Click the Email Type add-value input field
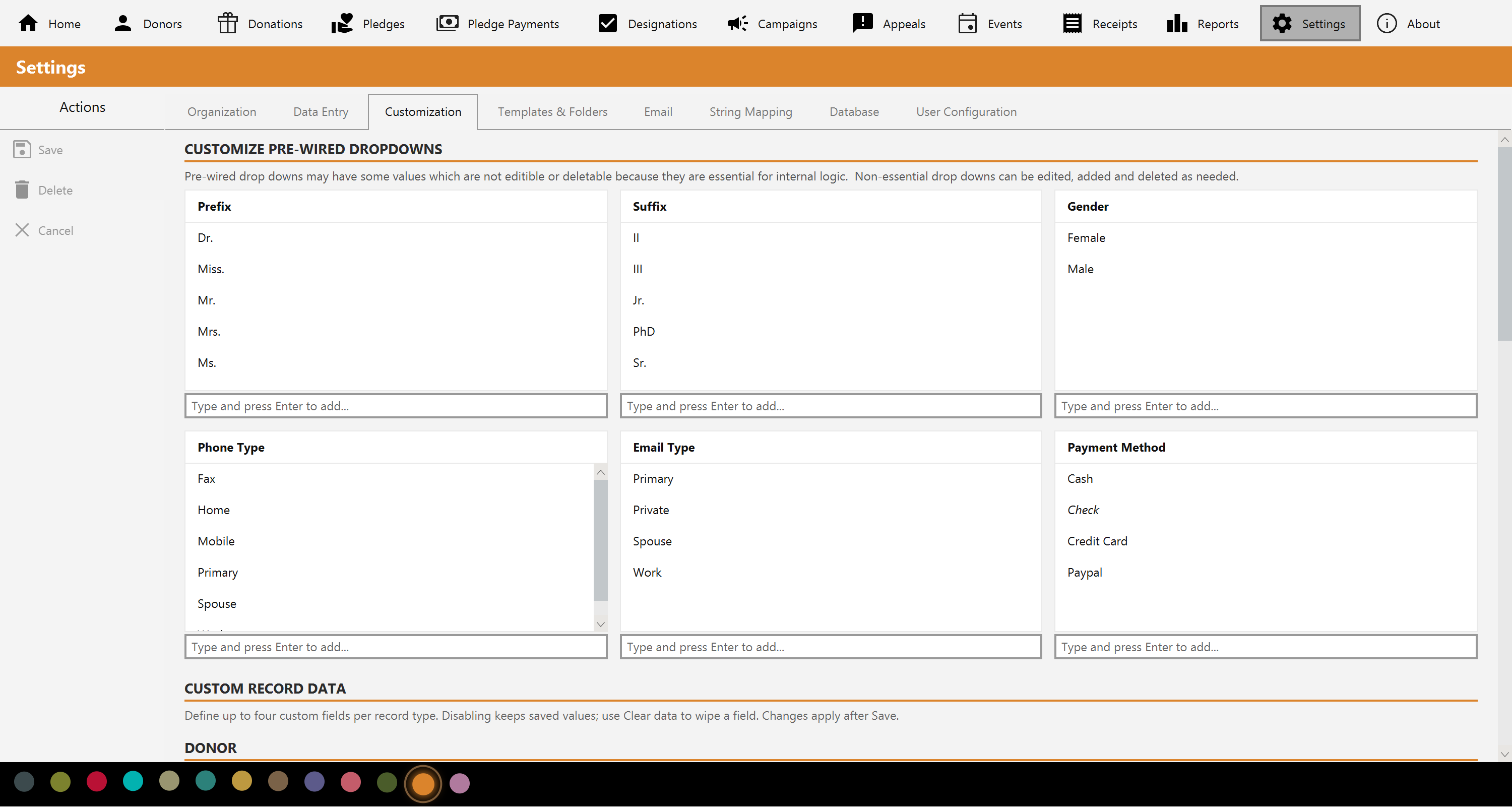Screen dimensions: 1512x811 pos(831,648)
